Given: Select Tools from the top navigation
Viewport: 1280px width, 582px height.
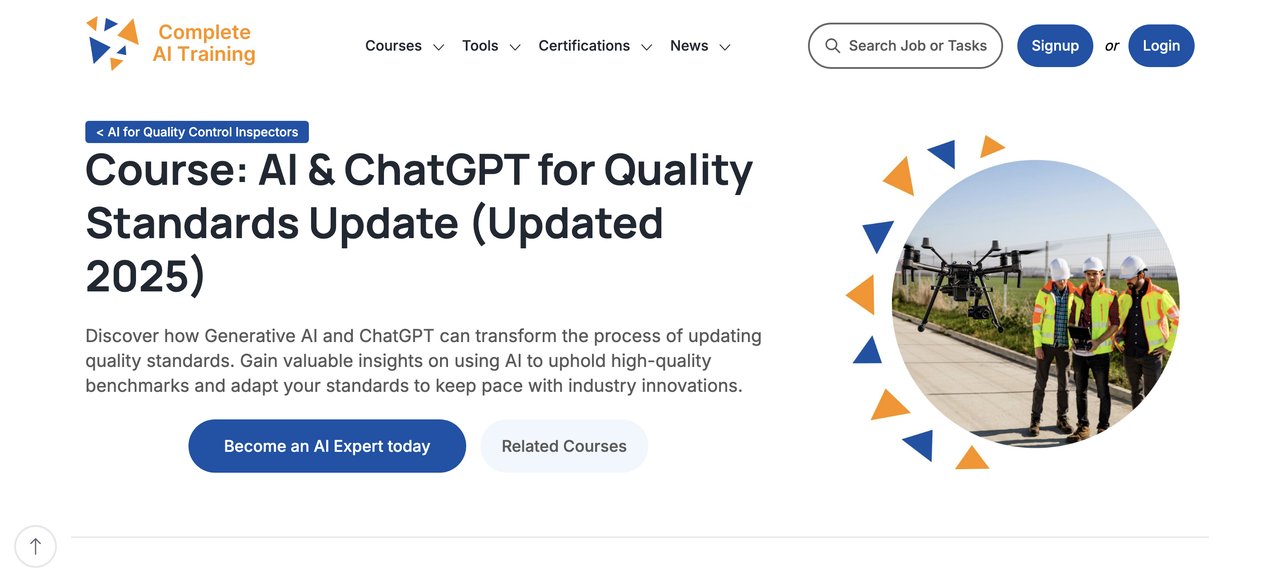Looking at the screenshot, I should [x=481, y=45].
